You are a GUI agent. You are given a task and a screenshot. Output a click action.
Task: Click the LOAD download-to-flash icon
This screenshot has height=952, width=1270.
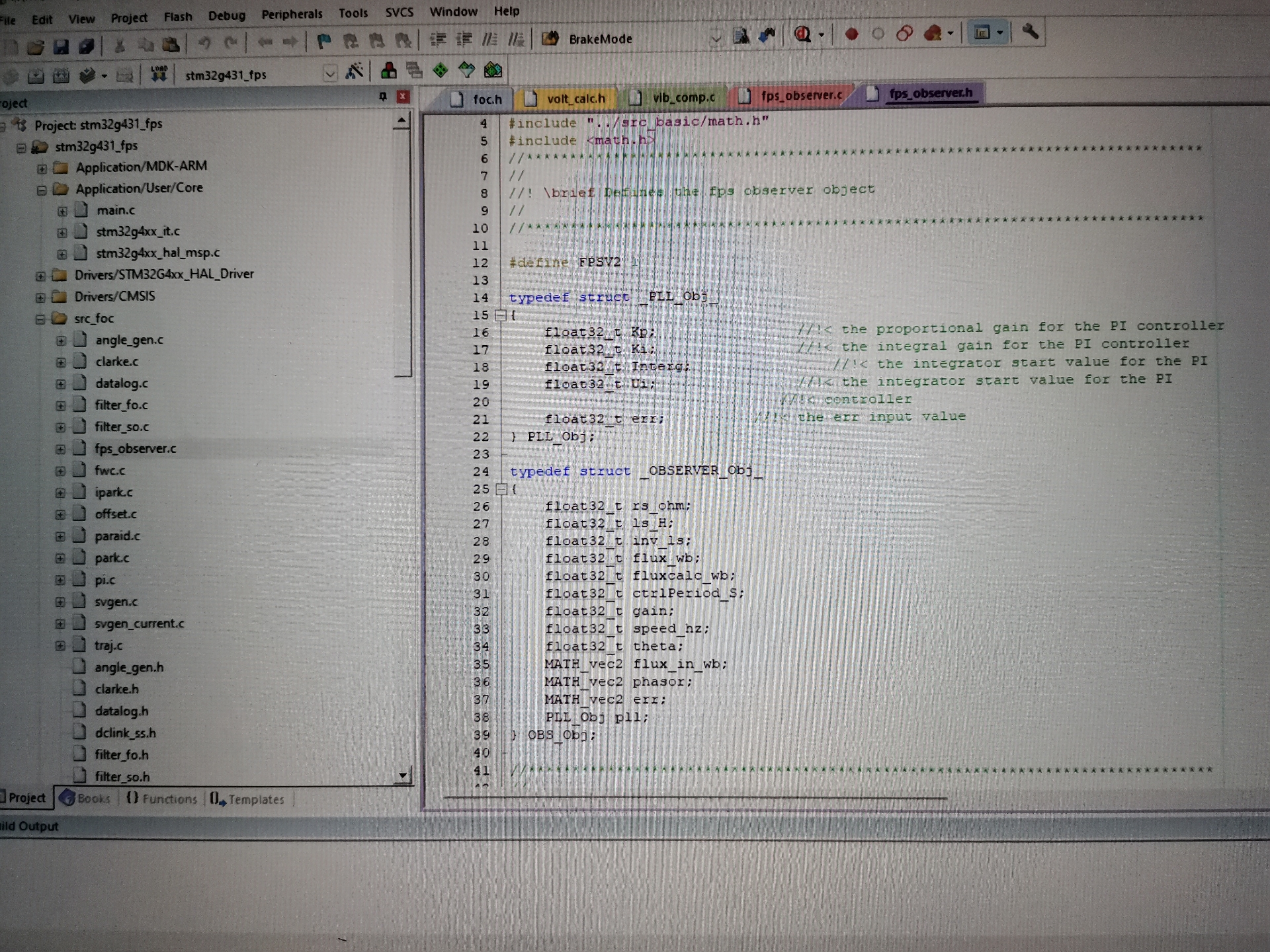pos(159,74)
